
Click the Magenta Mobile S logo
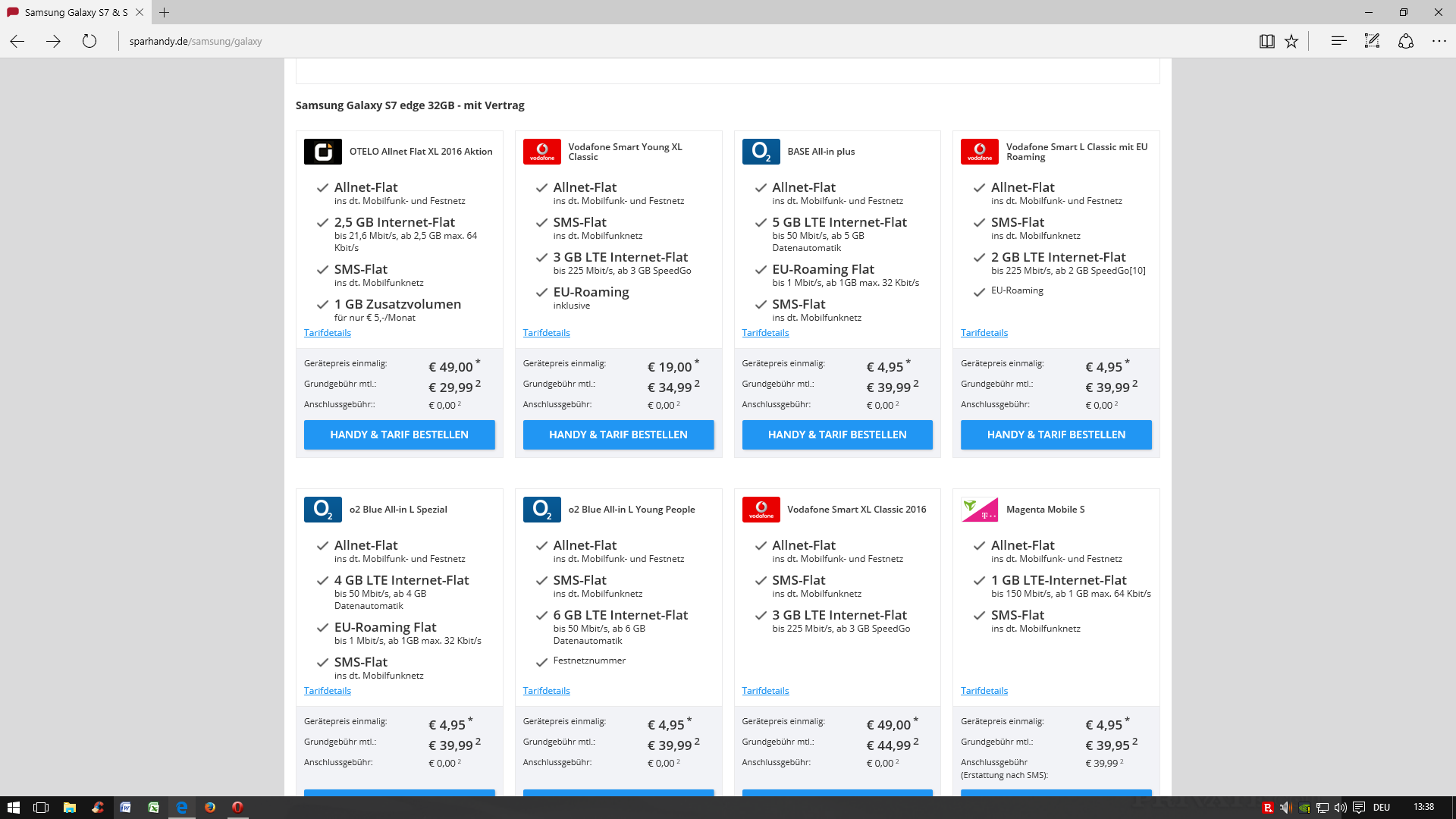pyautogui.click(x=979, y=510)
